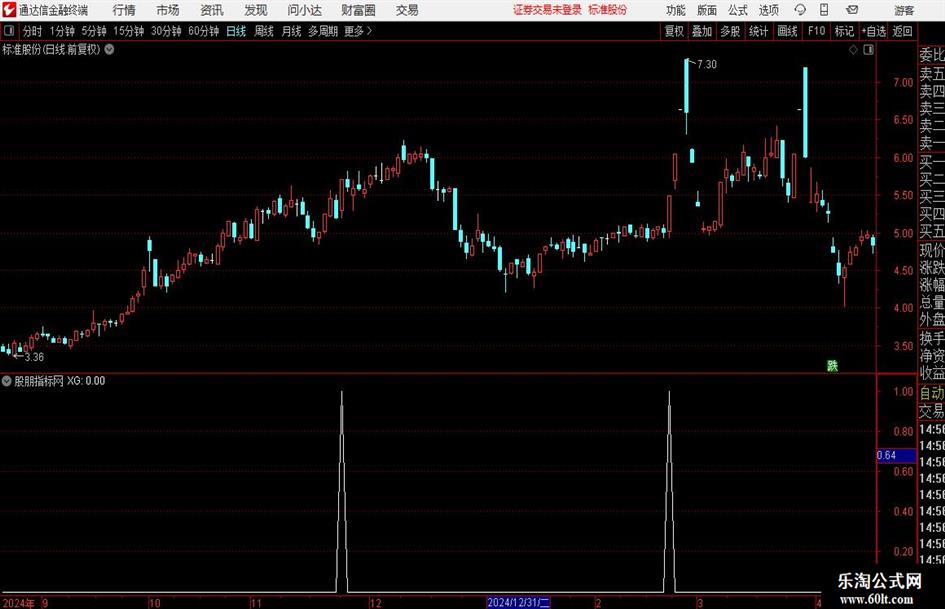Click the 统计 statistics button
The image size is (945, 609).
(x=759, y=31)
